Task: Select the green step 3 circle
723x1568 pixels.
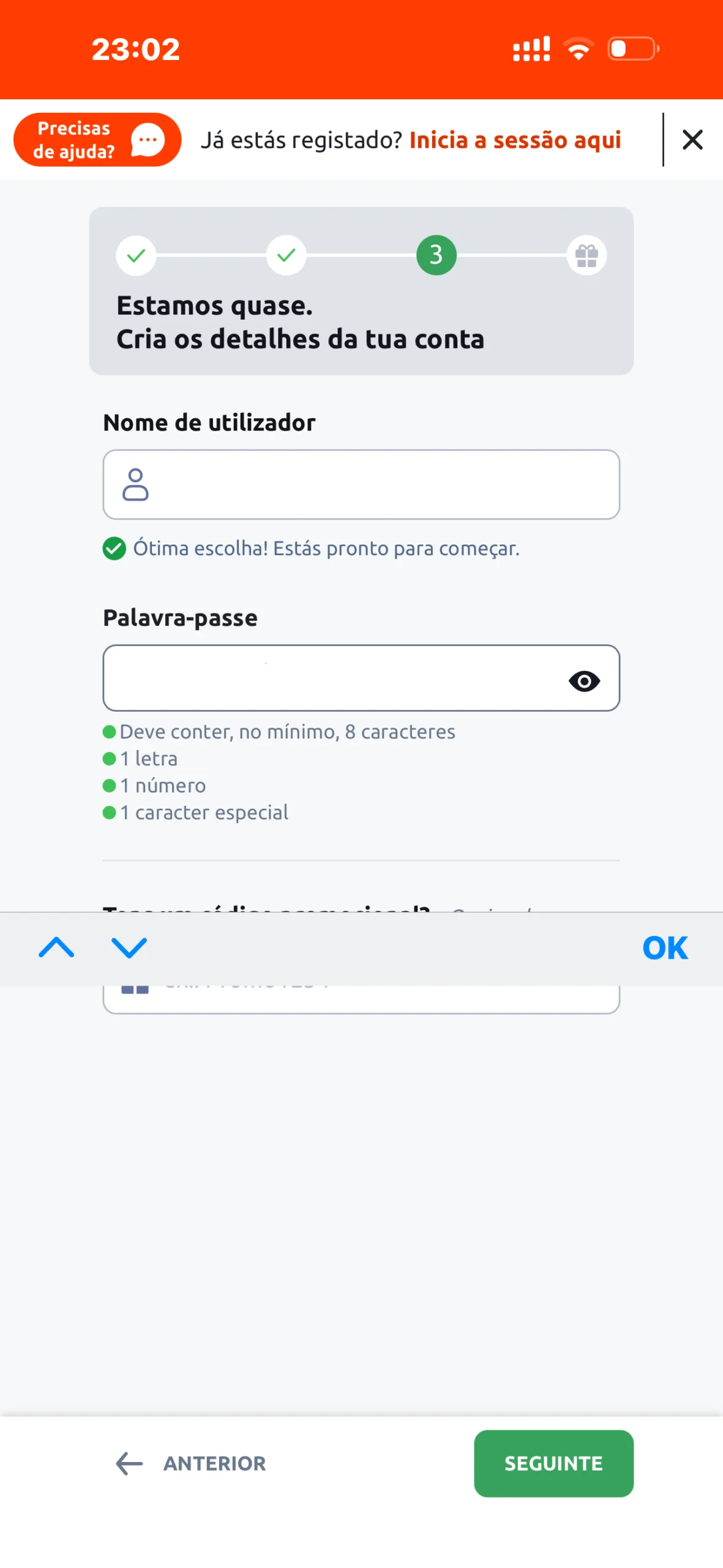Action: pyautogui.click(x=436, y=255)
